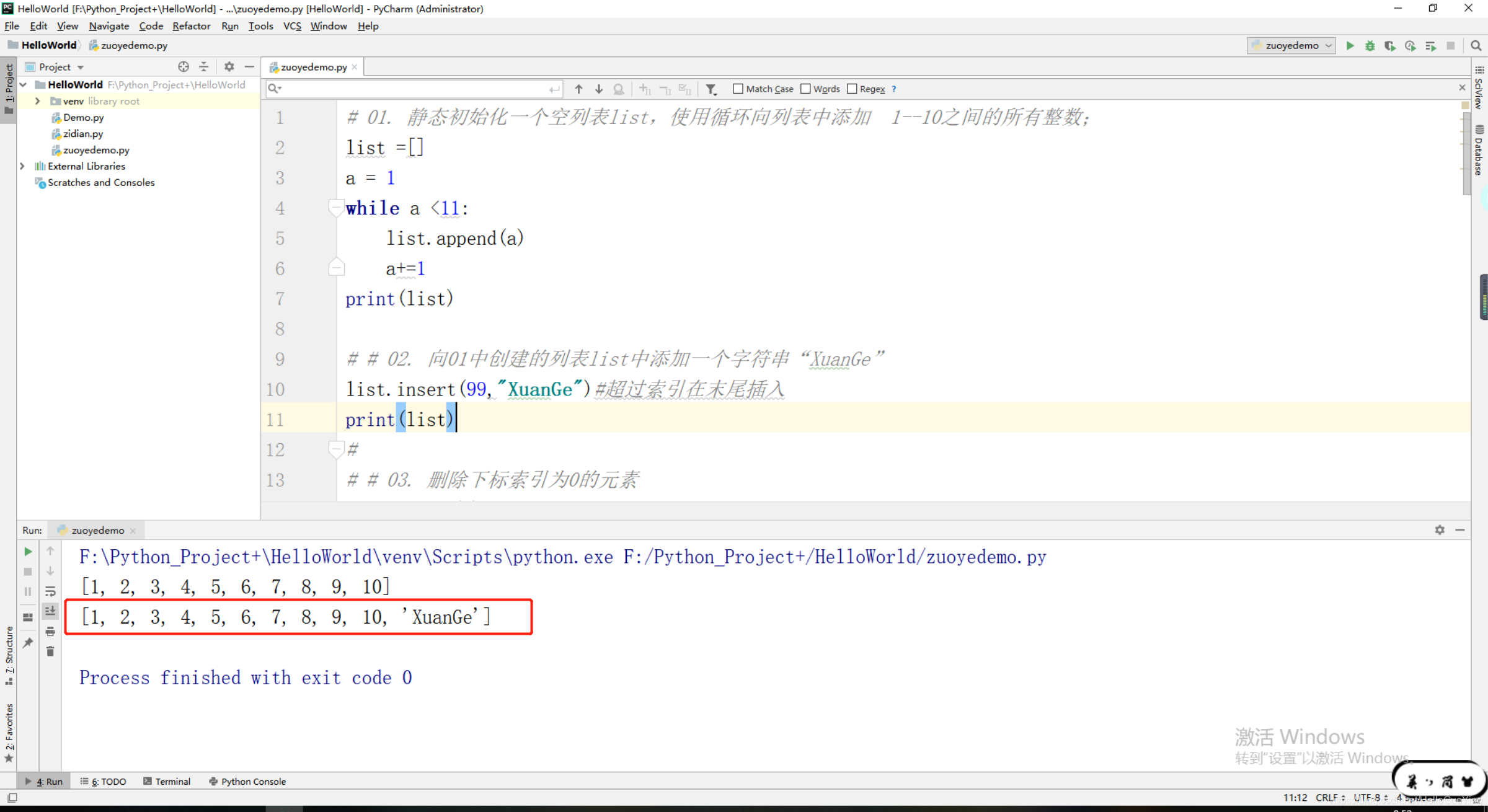Image resolution: width=1488 pixels, height=812 pixels.
Task: Enable the Regex checkbox
Action: coord(852,89)
